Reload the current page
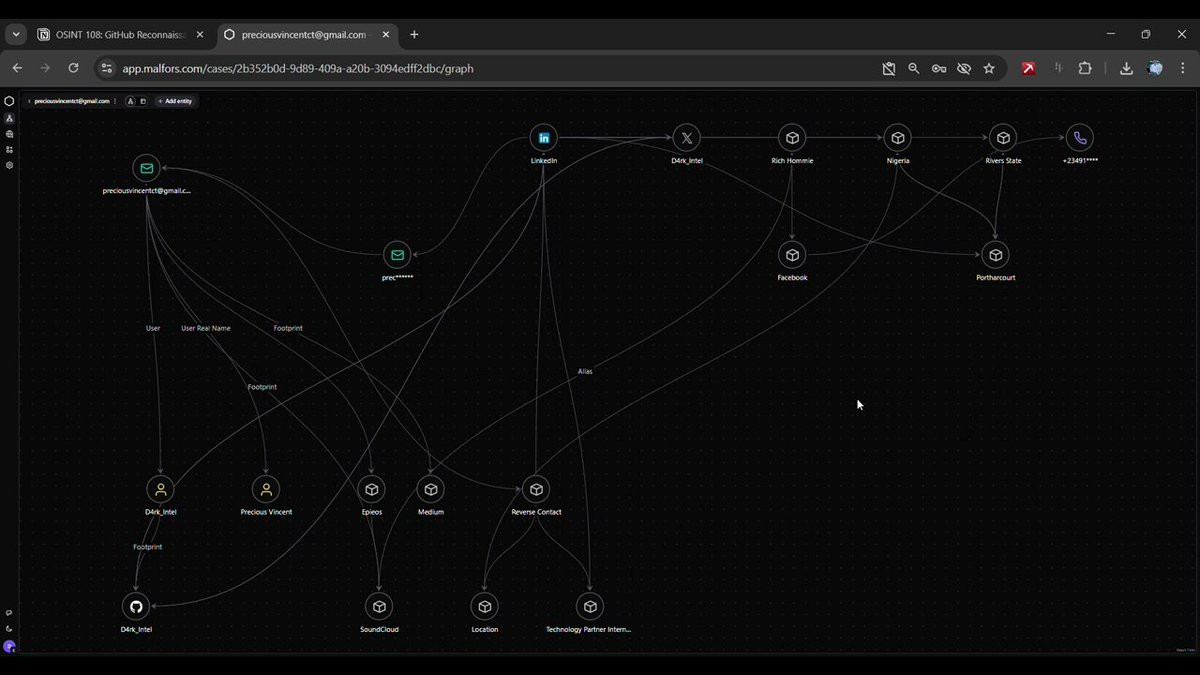 pyautogui.click(x=73, y=68)
